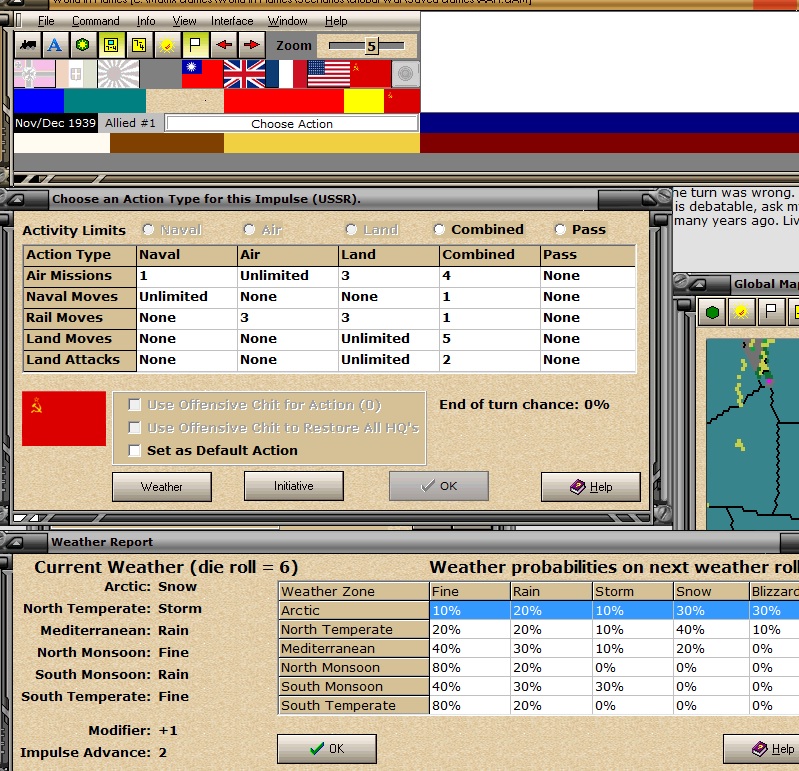The height and width of the screenshot is (771, 799).
Task: Select the faded Italian flag
Action: coord(76,74)
